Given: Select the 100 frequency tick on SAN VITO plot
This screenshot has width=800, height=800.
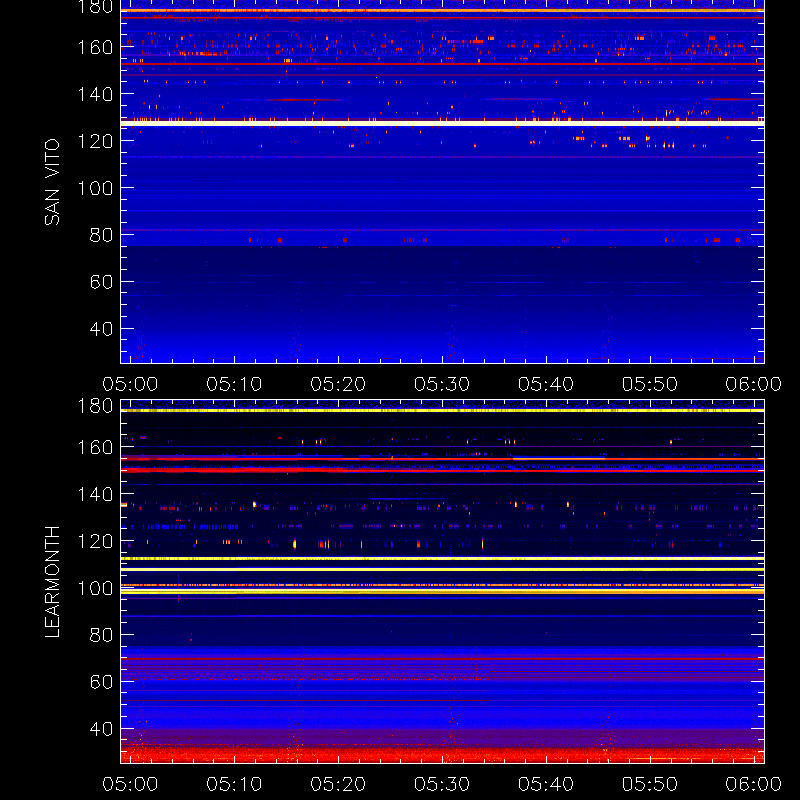Looking at the screenshot, I should tap(95, 188).
